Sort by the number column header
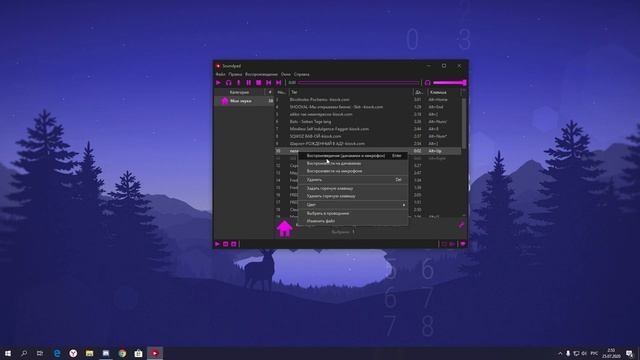 [282, 92]
